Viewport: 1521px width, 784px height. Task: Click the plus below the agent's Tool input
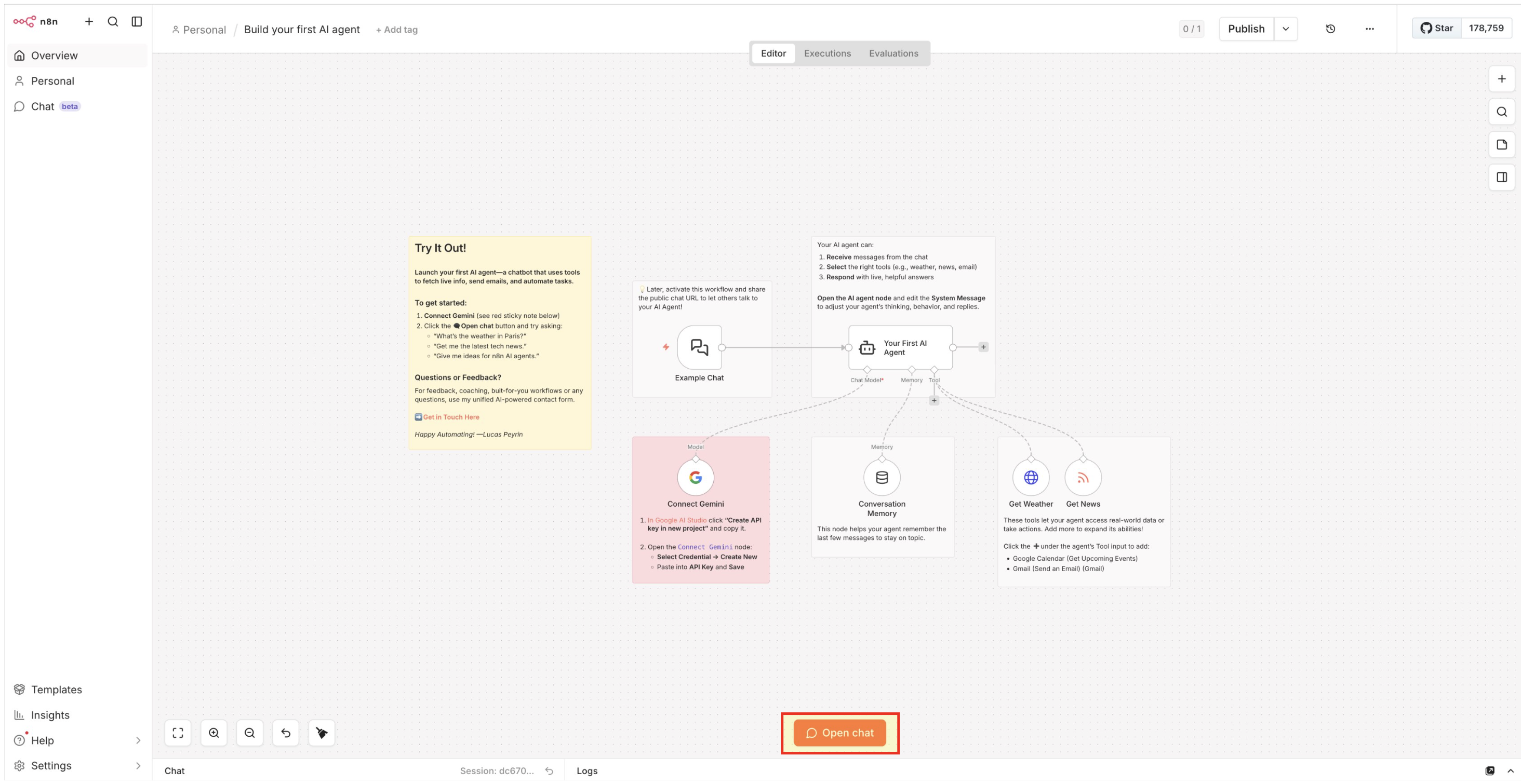[x=934, y=401]
